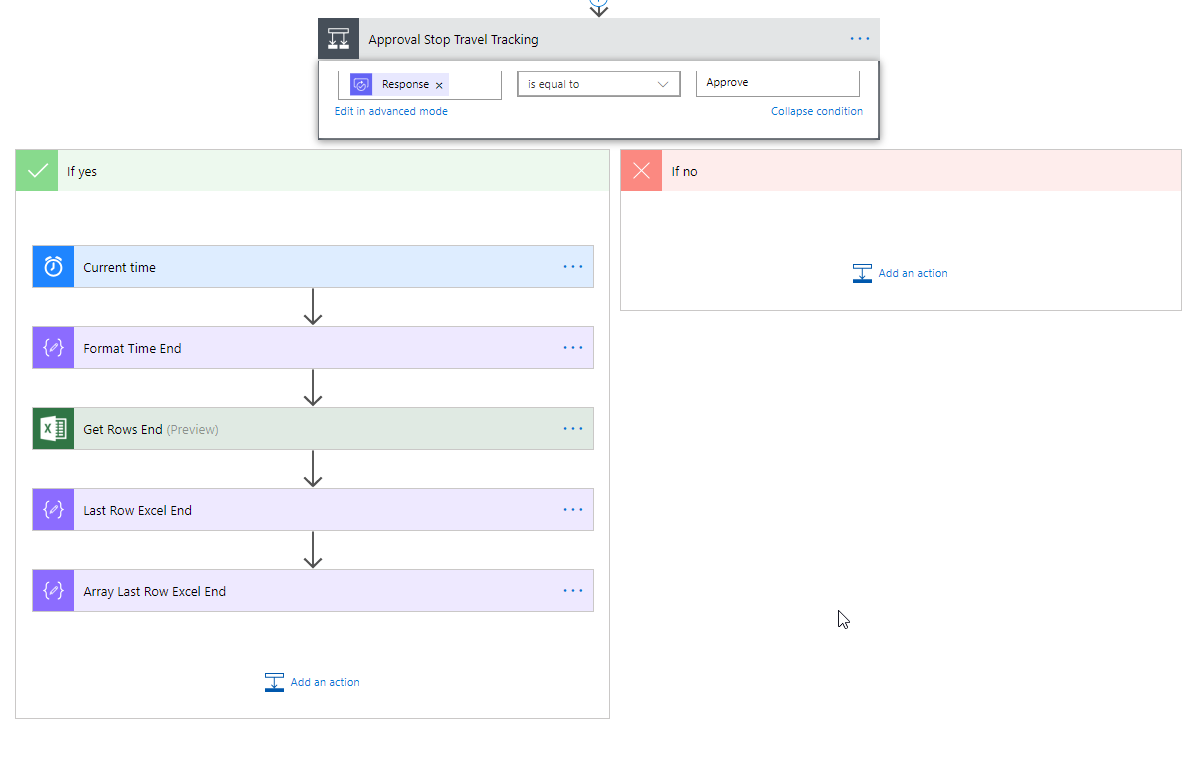
Task: Click the Approve value input field
Action: tap(777, 83)
